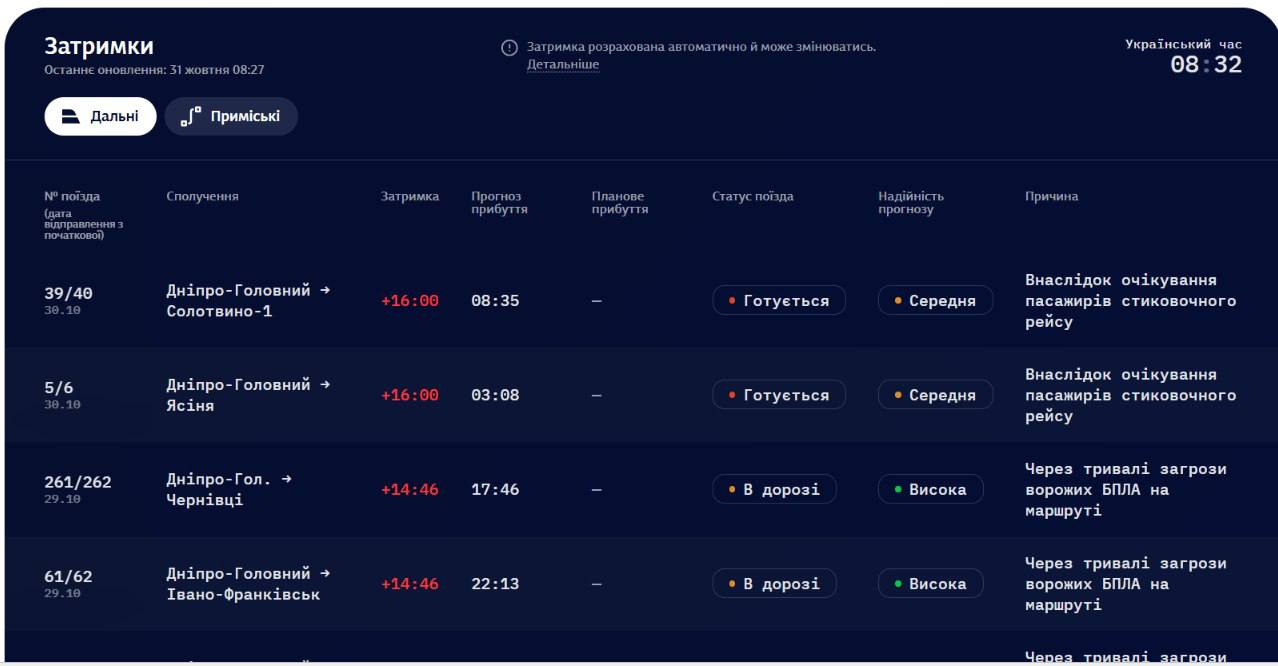Click the Причина column header

[x=1052, y=196]
